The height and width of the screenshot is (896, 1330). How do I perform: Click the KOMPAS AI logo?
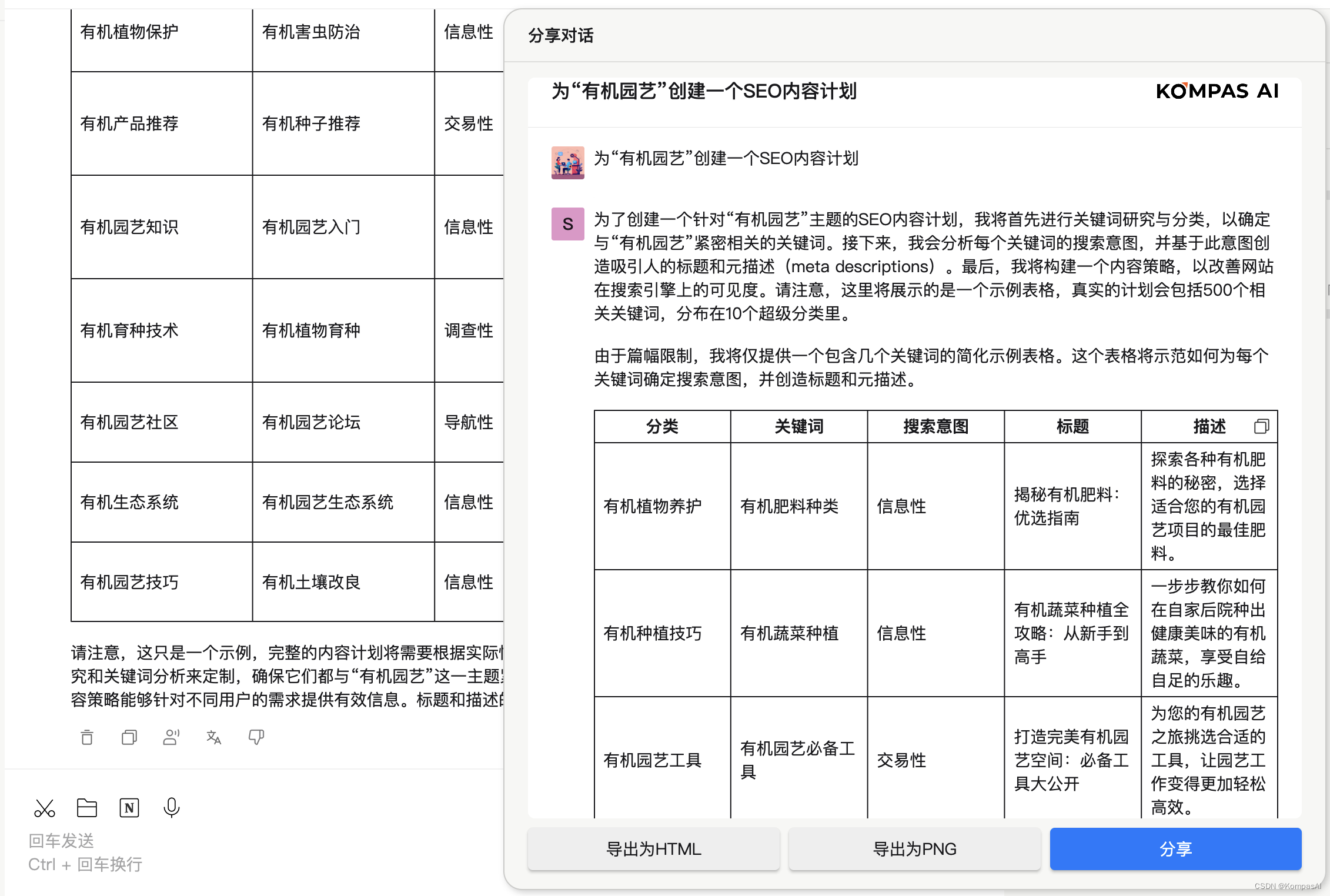(x=1217, y=91)
